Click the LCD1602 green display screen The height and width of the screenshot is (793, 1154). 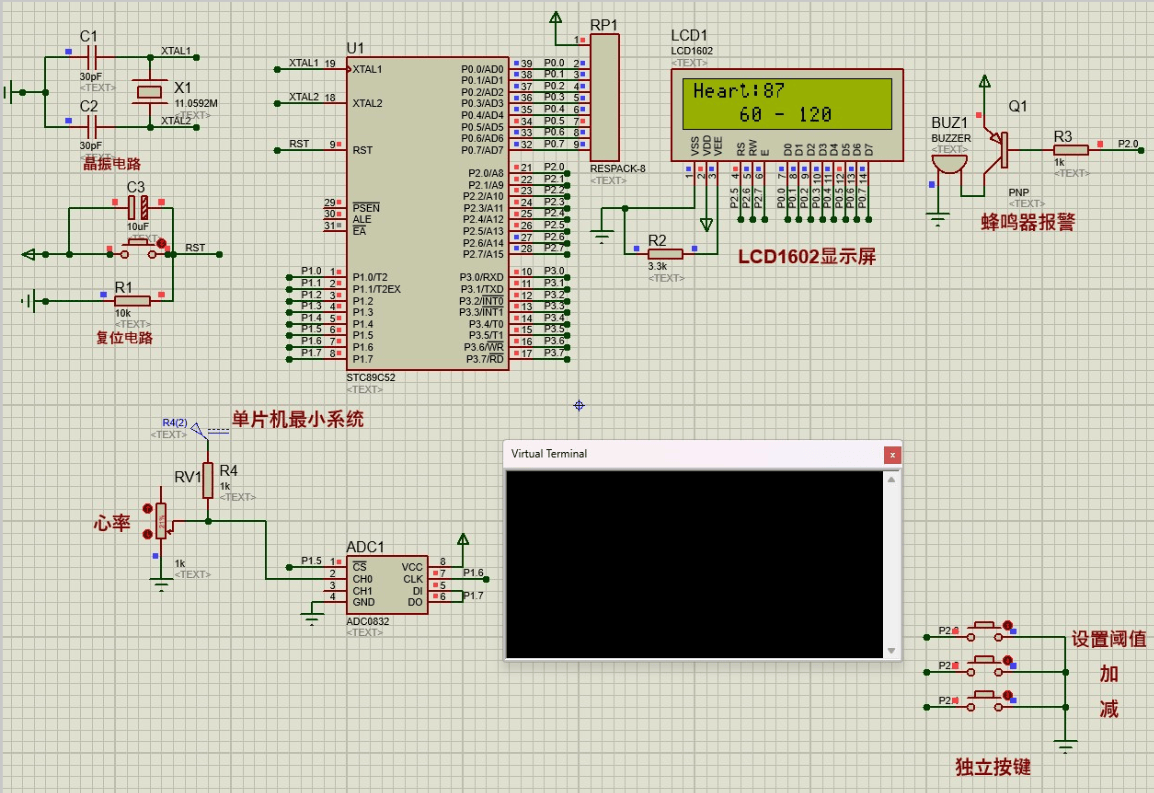point(786,103)
